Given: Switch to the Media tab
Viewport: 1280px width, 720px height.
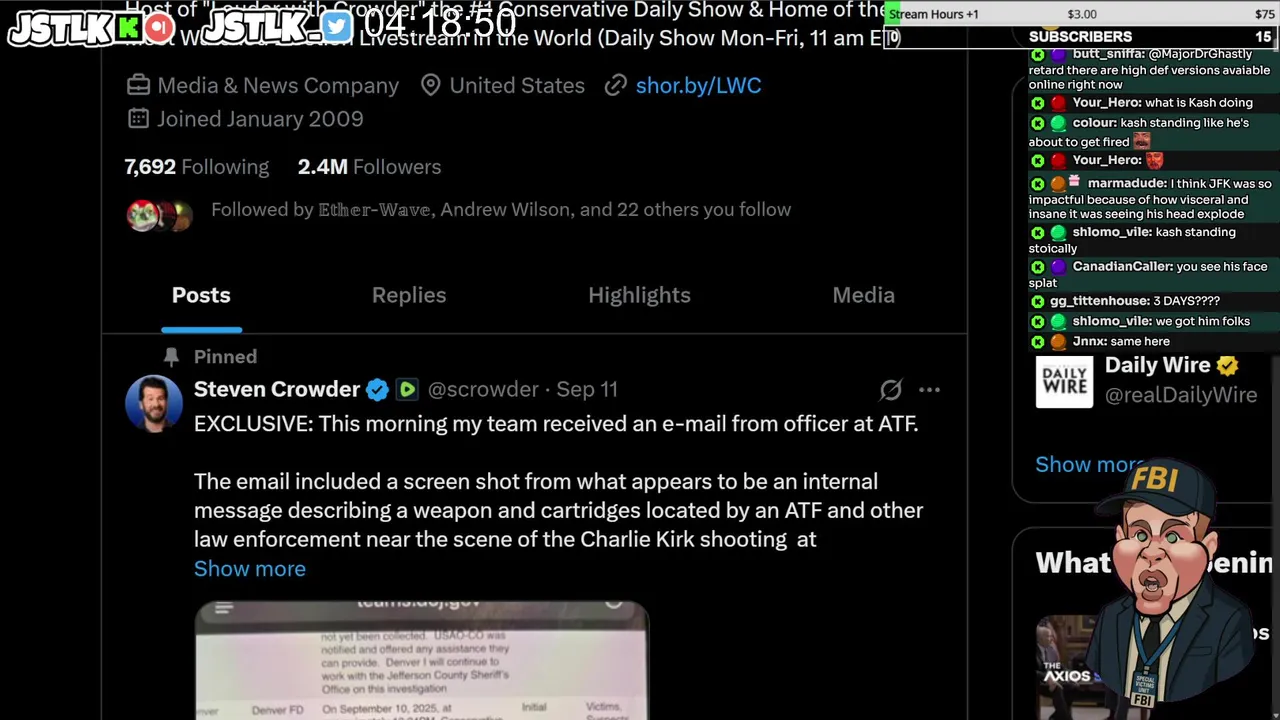Looking at the screenshot, I should pos(863,295).
